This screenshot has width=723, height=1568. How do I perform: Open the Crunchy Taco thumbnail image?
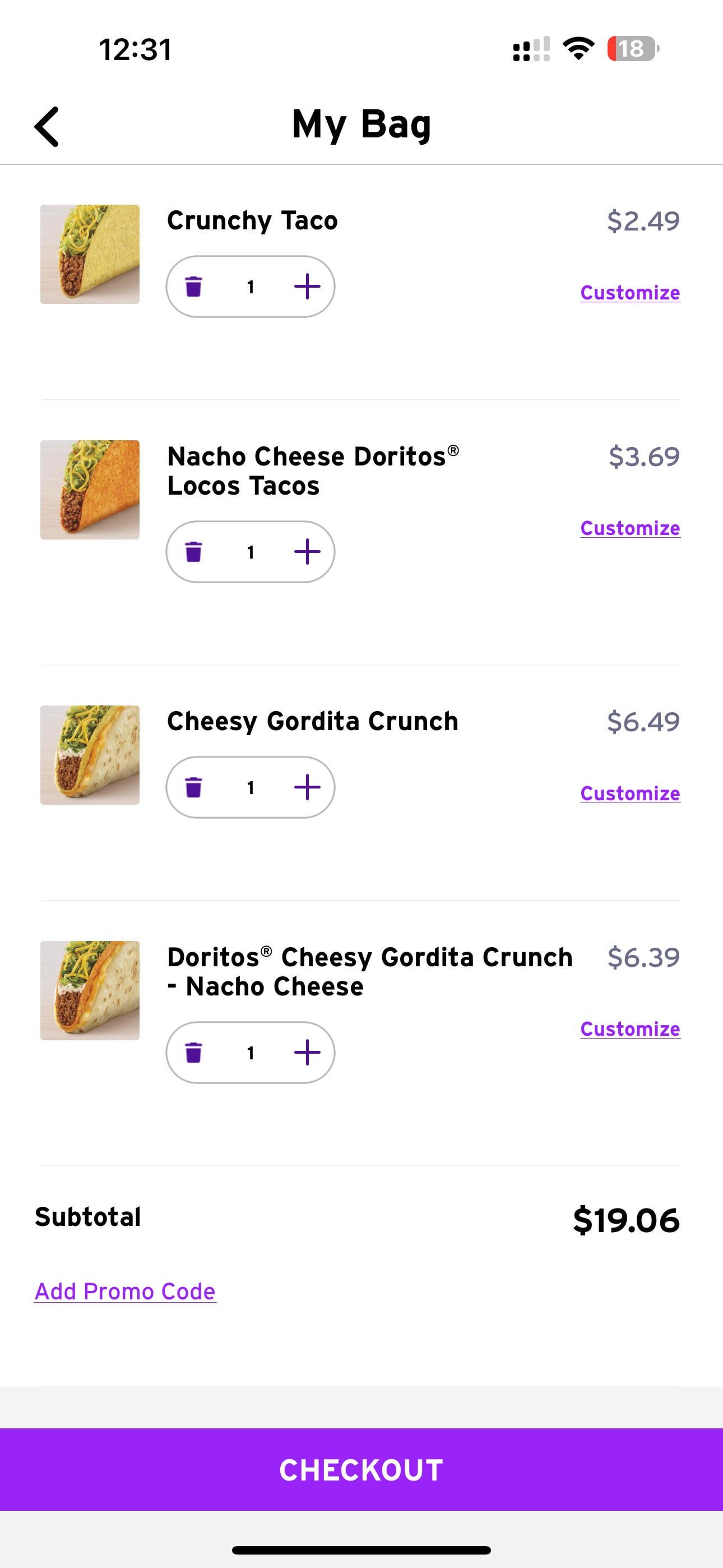(90, 255)
